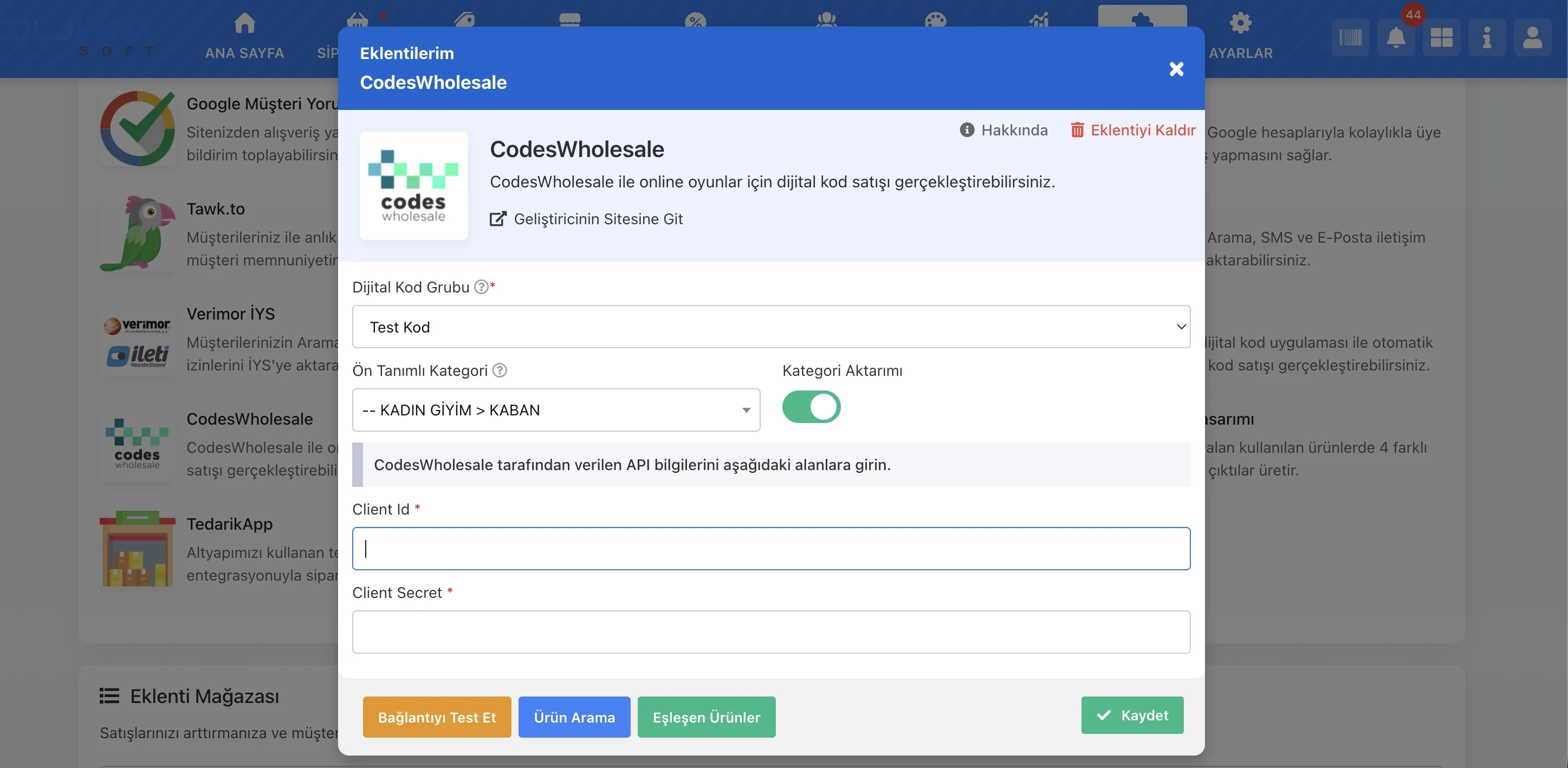
Task: Focus the Client Secret input field
Action: point(770,632)
